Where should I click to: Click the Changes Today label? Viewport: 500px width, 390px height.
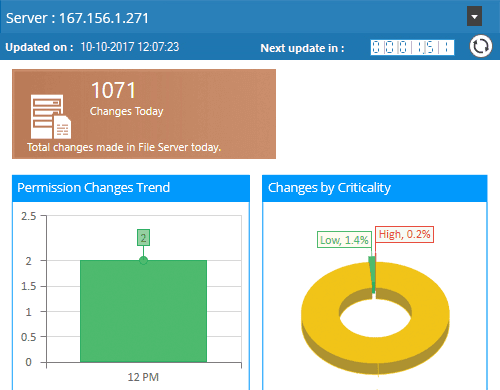[126, 111]
